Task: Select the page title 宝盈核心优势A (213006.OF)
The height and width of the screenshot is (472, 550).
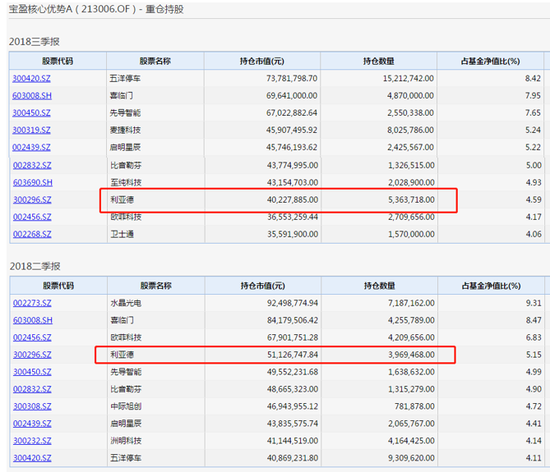Action: pos(72,9)
